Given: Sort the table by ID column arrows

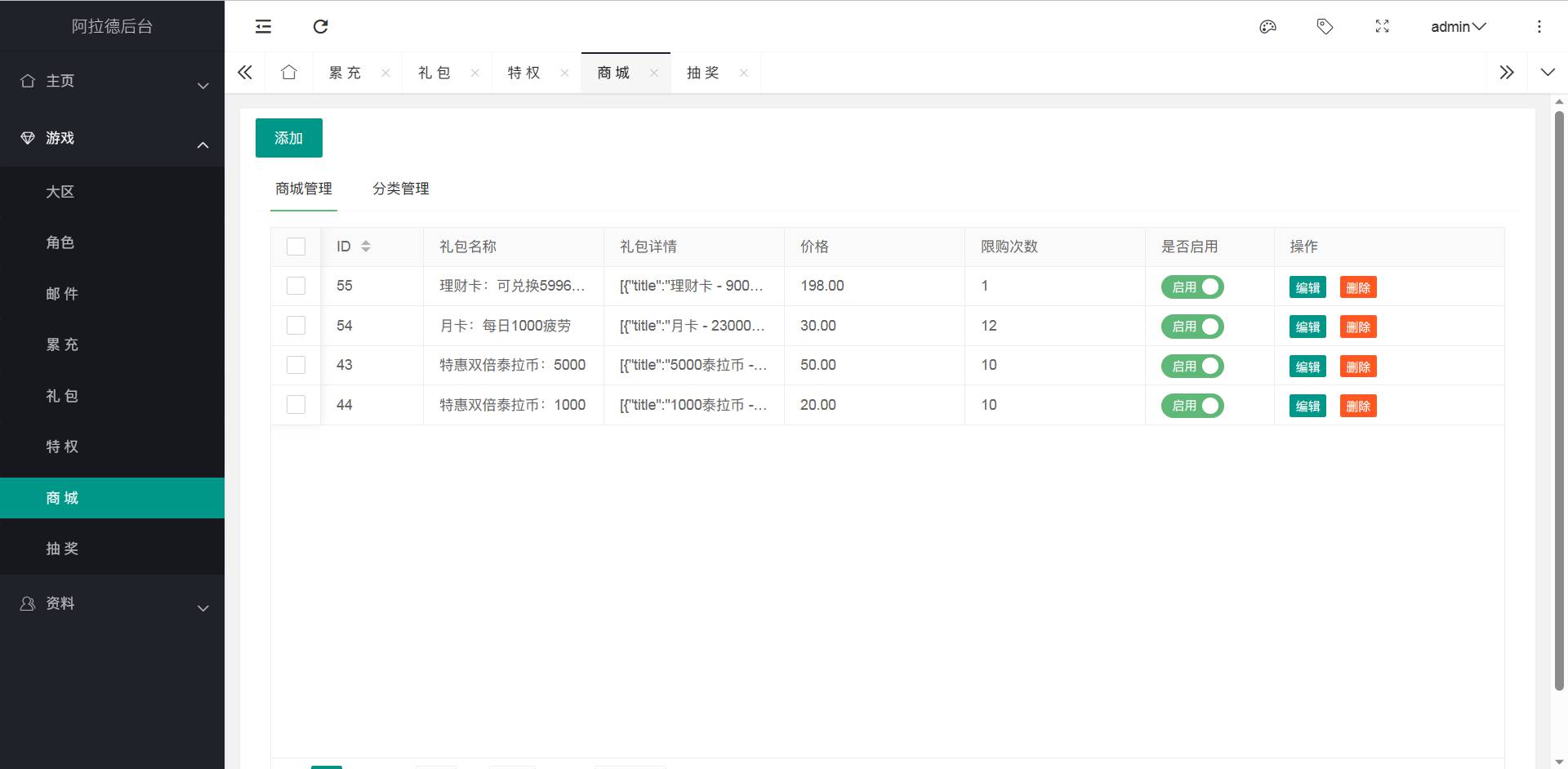Looking at the screenshot, I should tap(366, 247).
